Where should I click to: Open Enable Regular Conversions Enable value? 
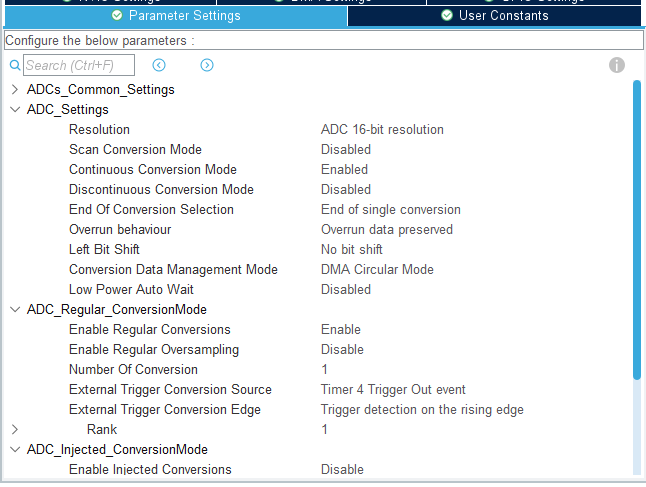[341, 330]
